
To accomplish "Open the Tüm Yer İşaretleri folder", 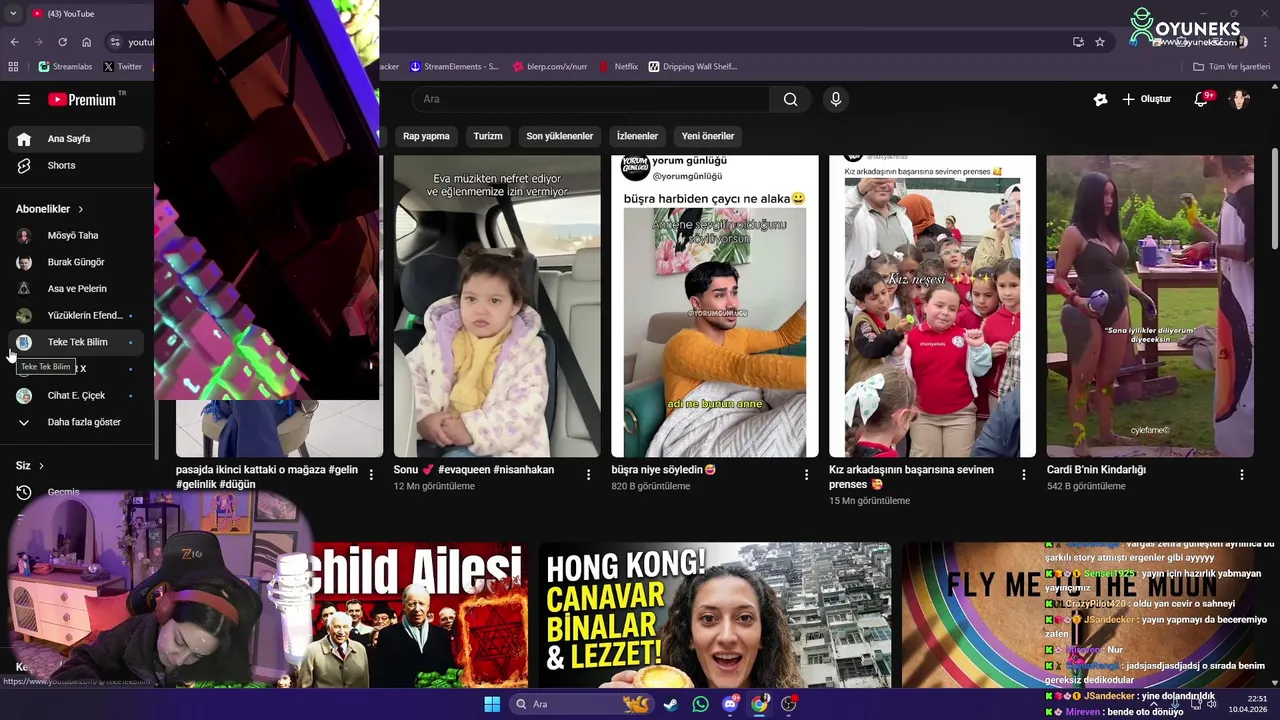I will (x=1232, y=67).
